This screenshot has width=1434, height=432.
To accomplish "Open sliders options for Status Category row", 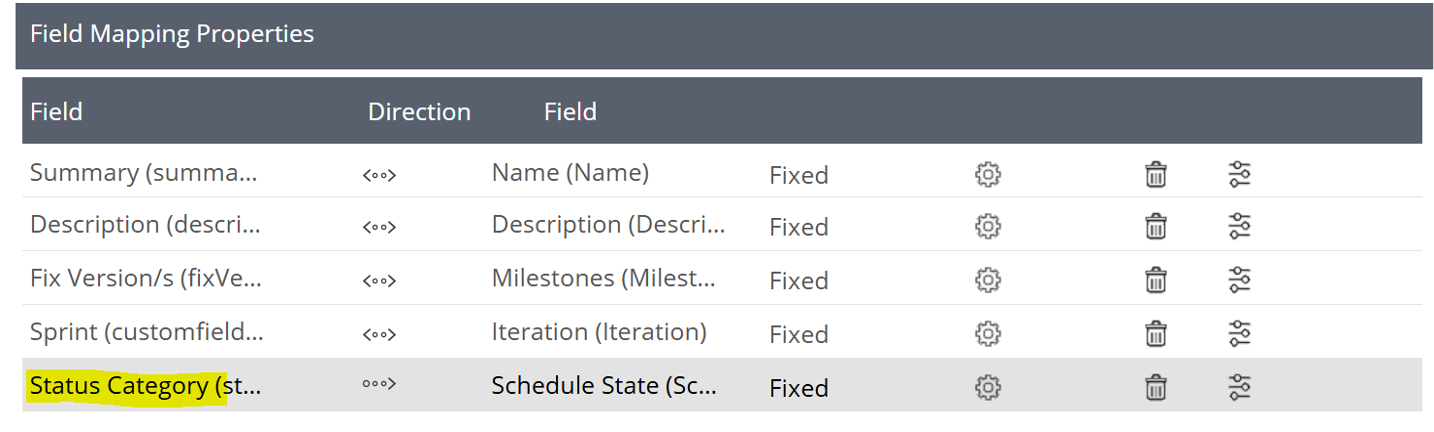I will [1239, 386].
